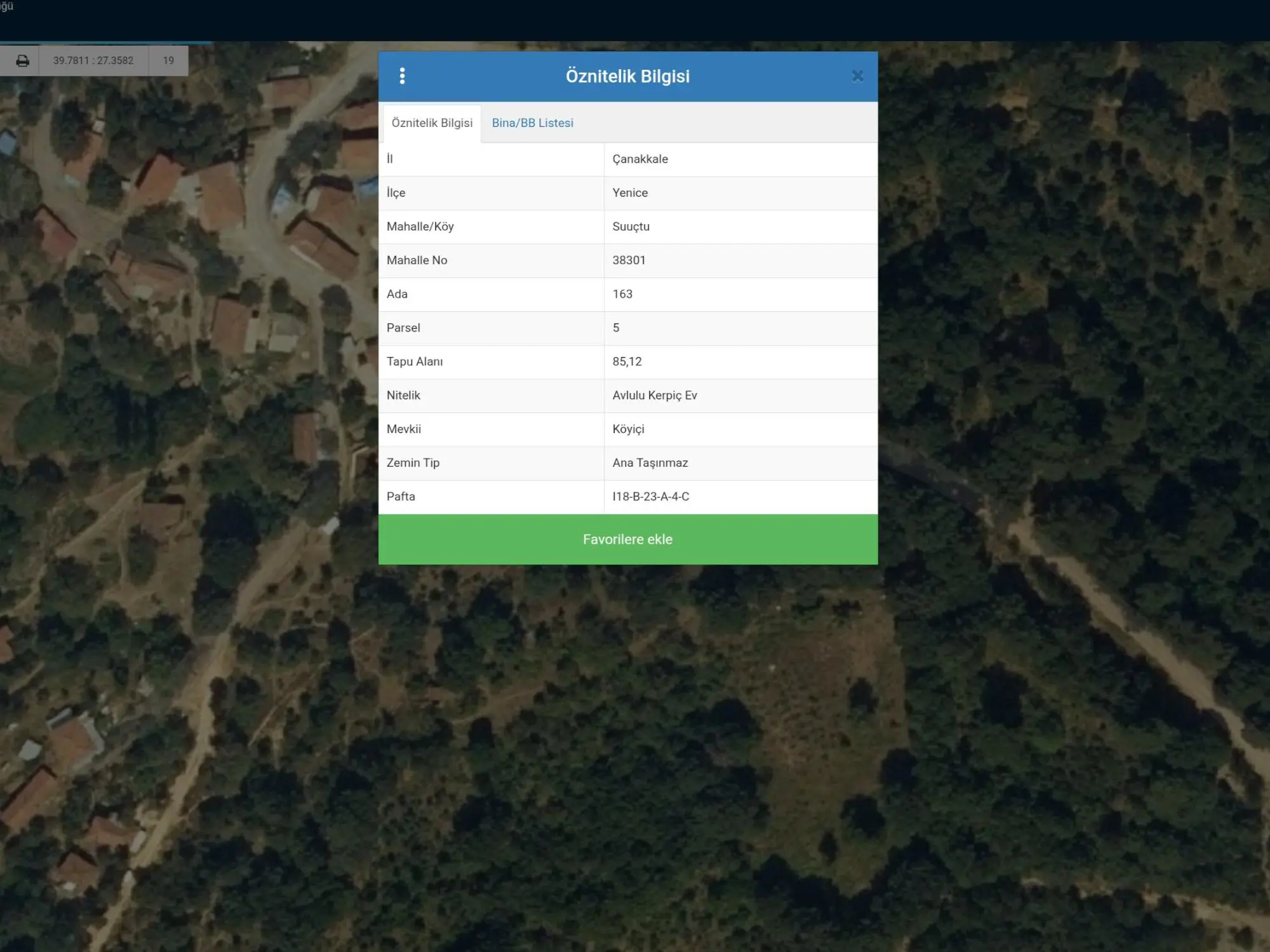The height and width of the screenshot is (952, 1270).
Task: Click the dialog title Öznitelik Bilgisi
Action: point(627,76)
